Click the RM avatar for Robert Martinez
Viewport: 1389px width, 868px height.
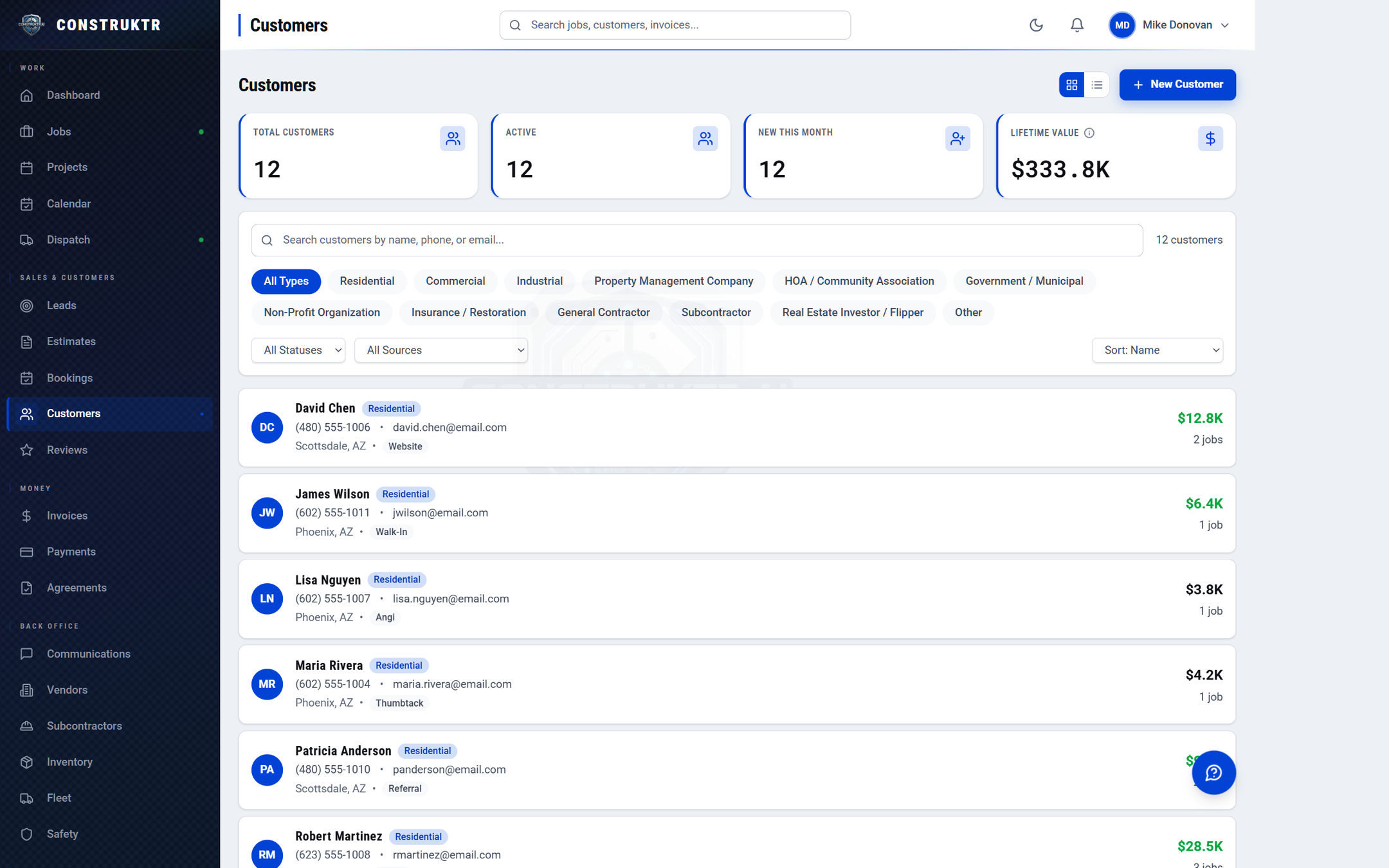tap(267, 854)
